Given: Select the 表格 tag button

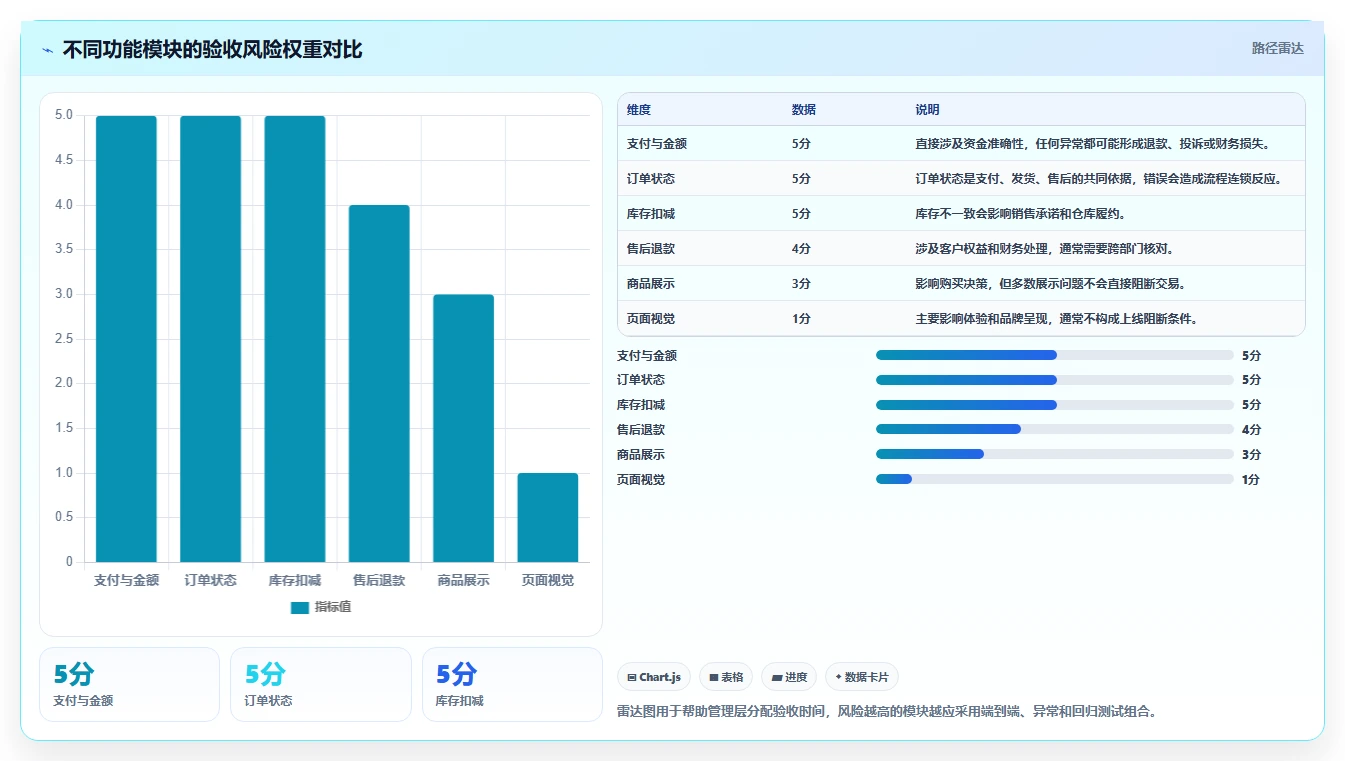Looking at the screenshot, I should [726, 677].
